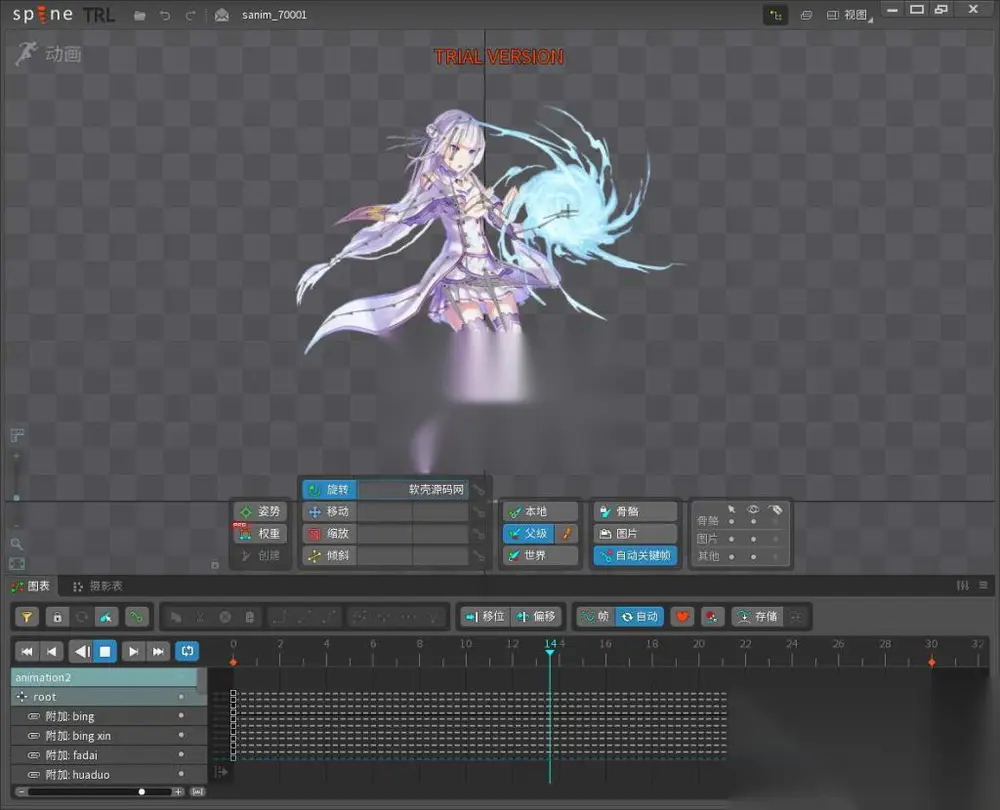Select the 附加: bing xin timeline row
This screenshot has width=1000, height=810.
[x=108, y=736]
